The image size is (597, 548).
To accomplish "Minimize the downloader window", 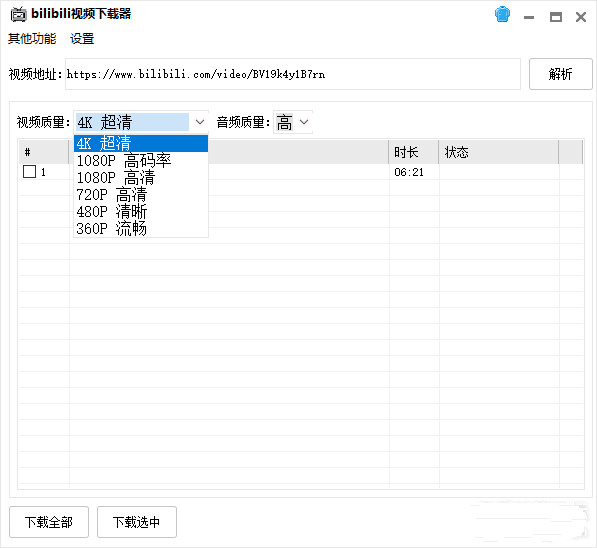I will point(528,17).
